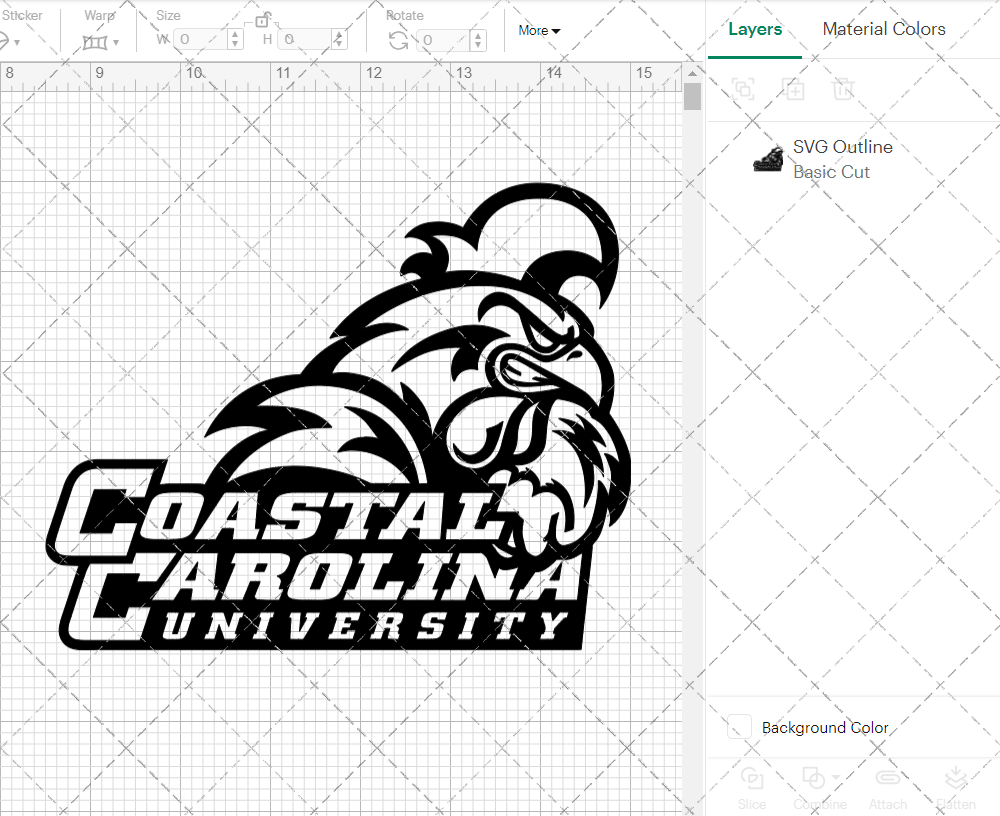Click the Rotate reset icon
The image size is (1000, 816).
397,40
